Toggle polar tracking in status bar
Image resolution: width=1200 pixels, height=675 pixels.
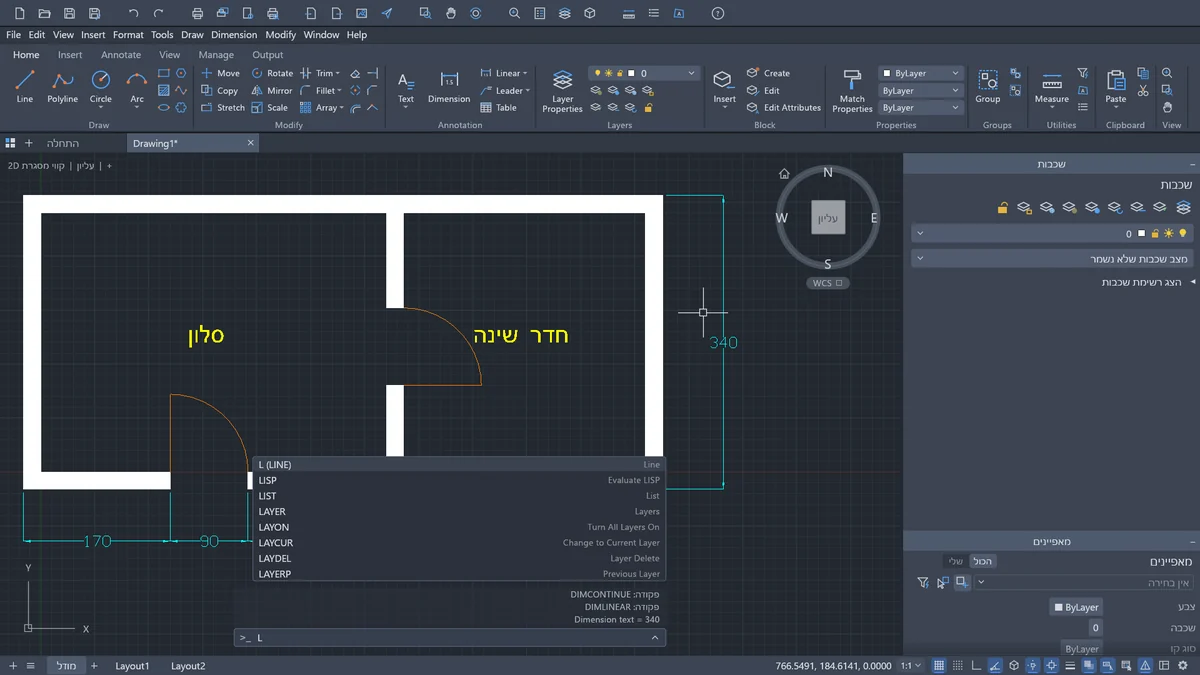[x=995, y=666]
